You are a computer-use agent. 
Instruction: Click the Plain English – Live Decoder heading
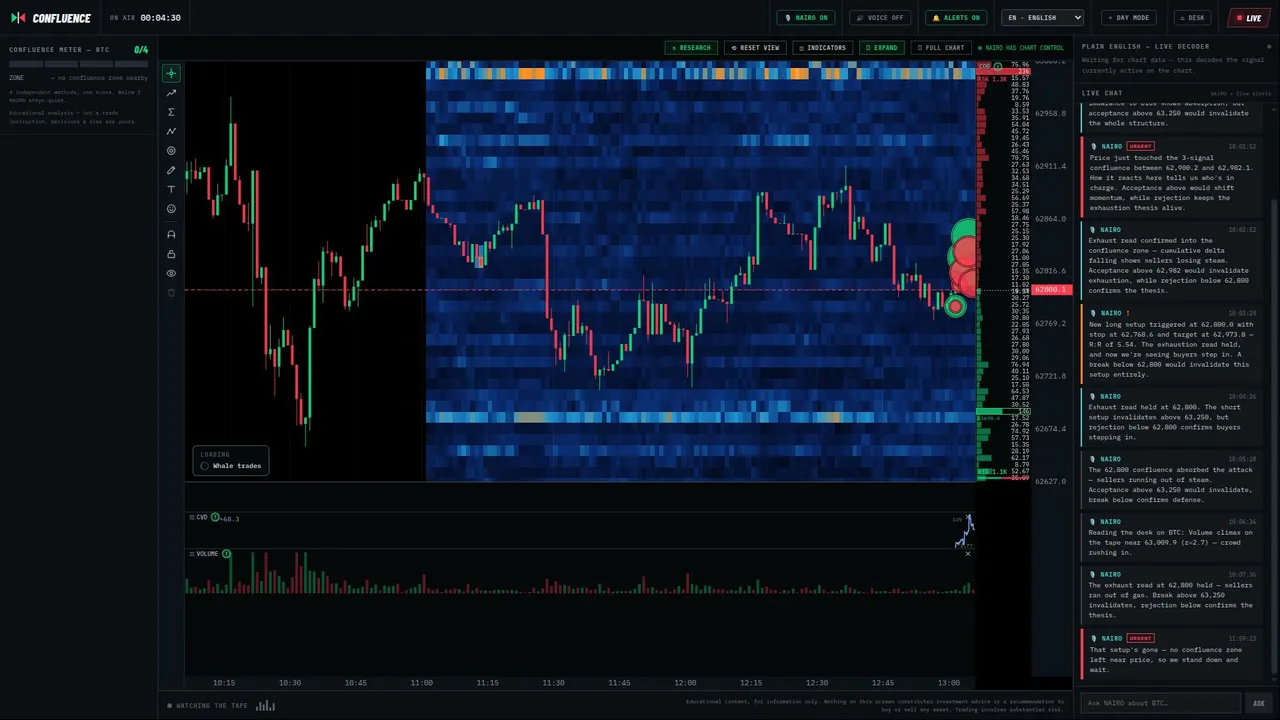1145,46
